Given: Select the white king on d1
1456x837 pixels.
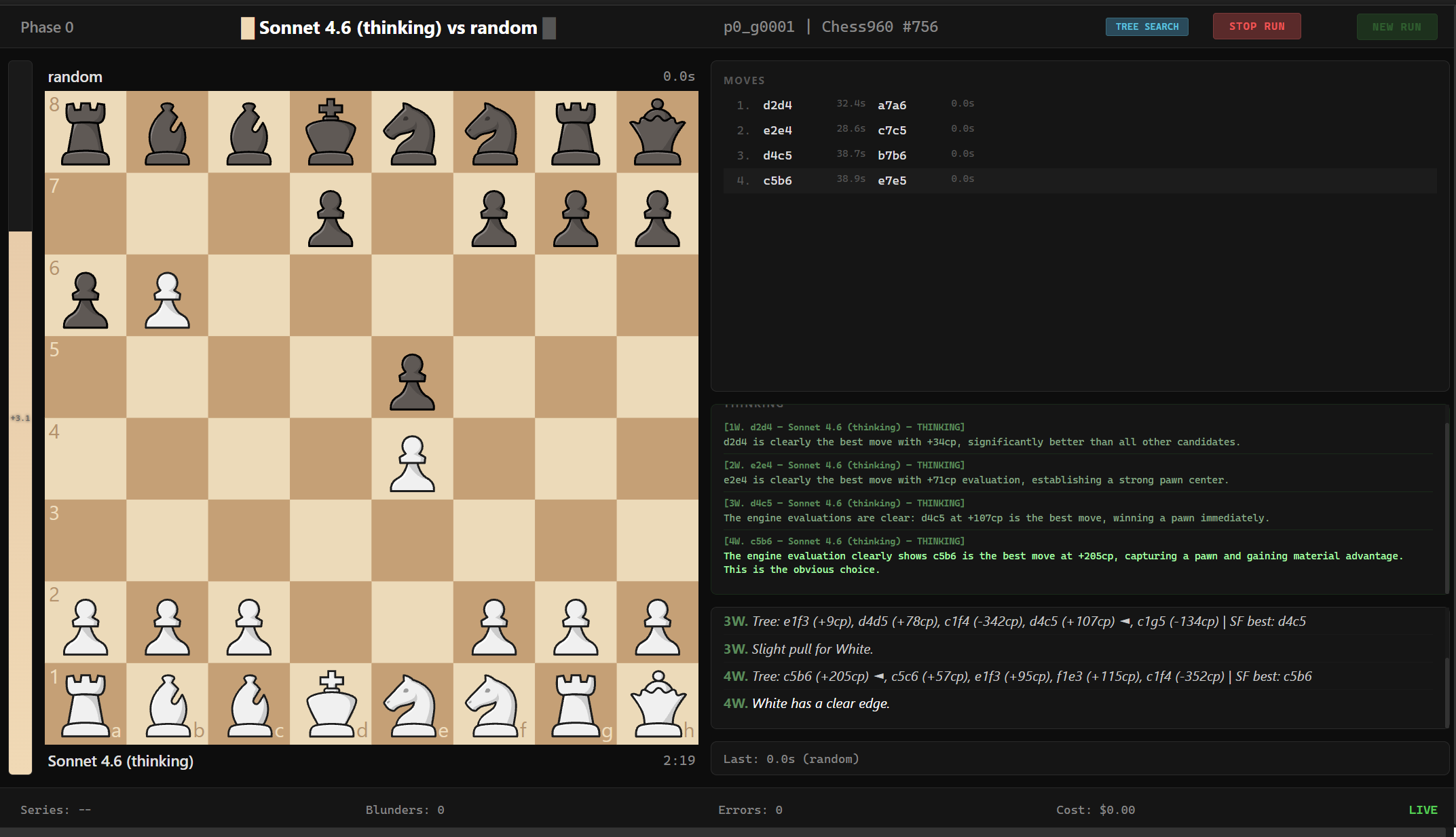Looking at the screenshot, I should pos(331,704).
